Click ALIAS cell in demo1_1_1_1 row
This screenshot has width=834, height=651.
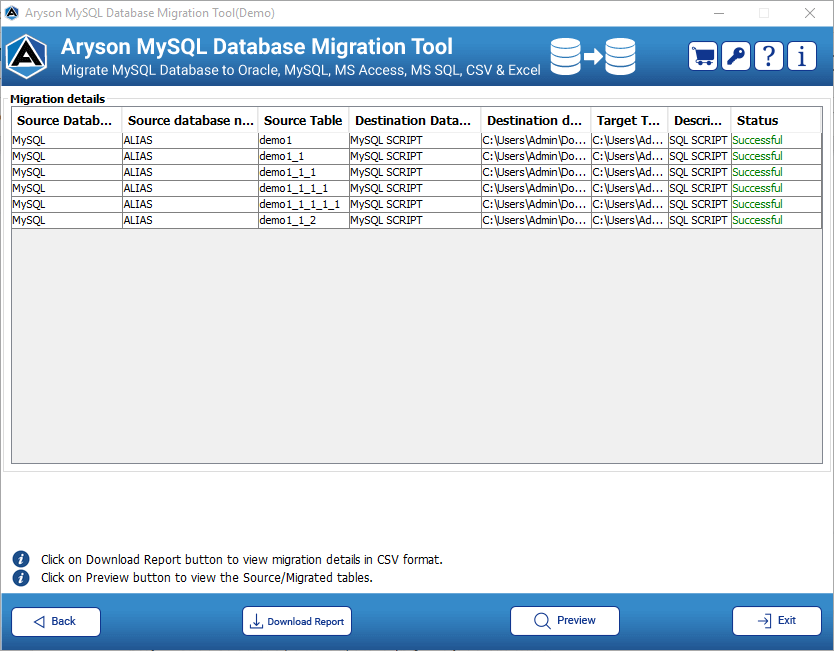(x=190, y=188)
